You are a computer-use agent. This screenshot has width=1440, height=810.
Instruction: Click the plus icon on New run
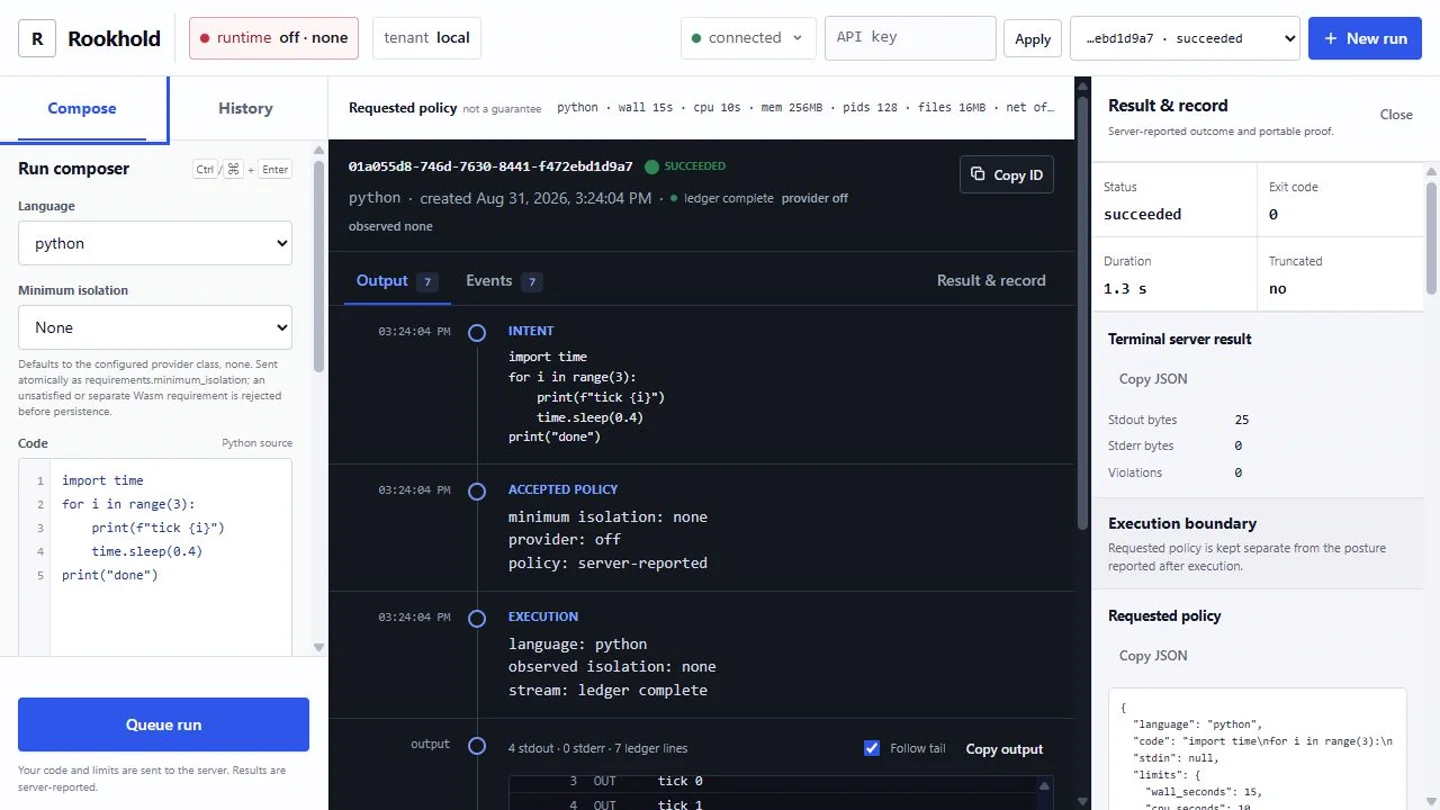coord(1330,38)
